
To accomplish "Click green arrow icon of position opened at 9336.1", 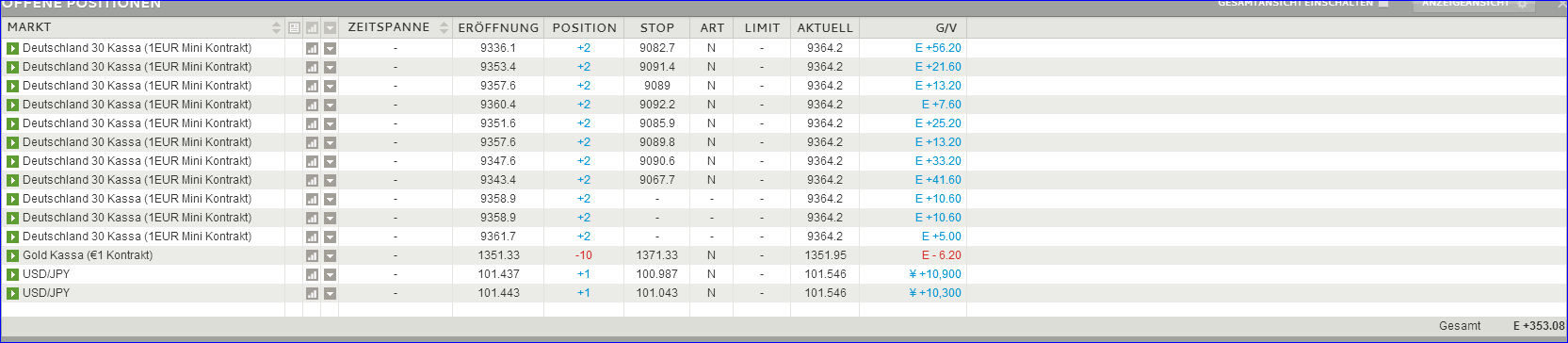I will tap(12, 48).
